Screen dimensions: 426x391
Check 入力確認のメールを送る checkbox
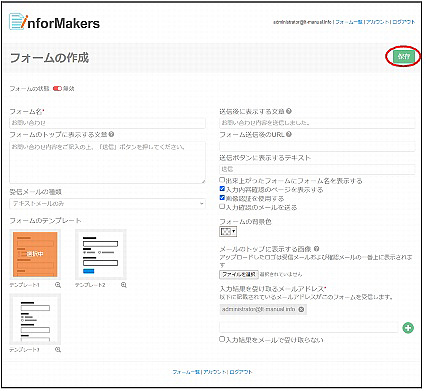tap(222, 207)
